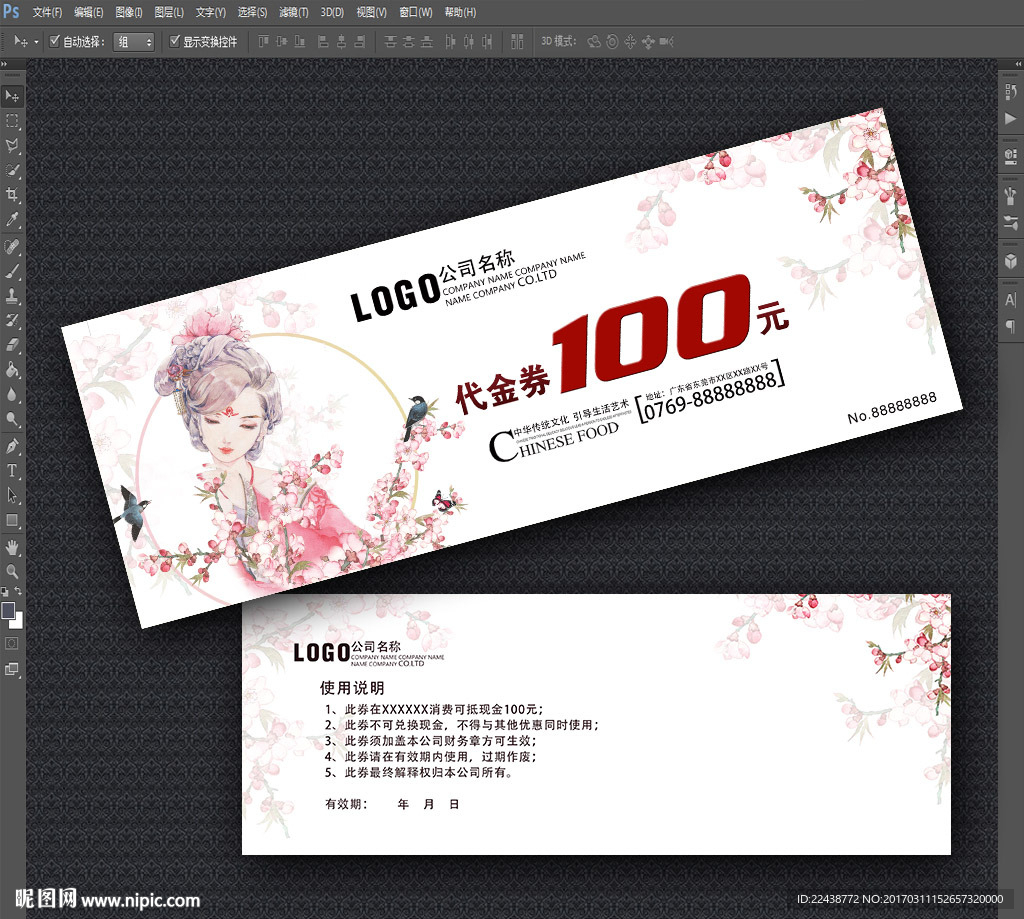1024x919 pixels.
Task: Open the 帮助(H) menu
Action: click(x=460, y=12)
